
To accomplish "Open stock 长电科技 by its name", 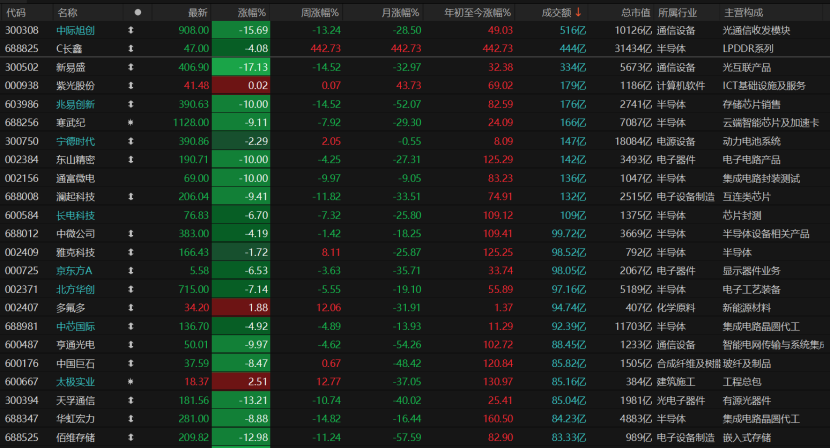I will click(x=76, y=216).
